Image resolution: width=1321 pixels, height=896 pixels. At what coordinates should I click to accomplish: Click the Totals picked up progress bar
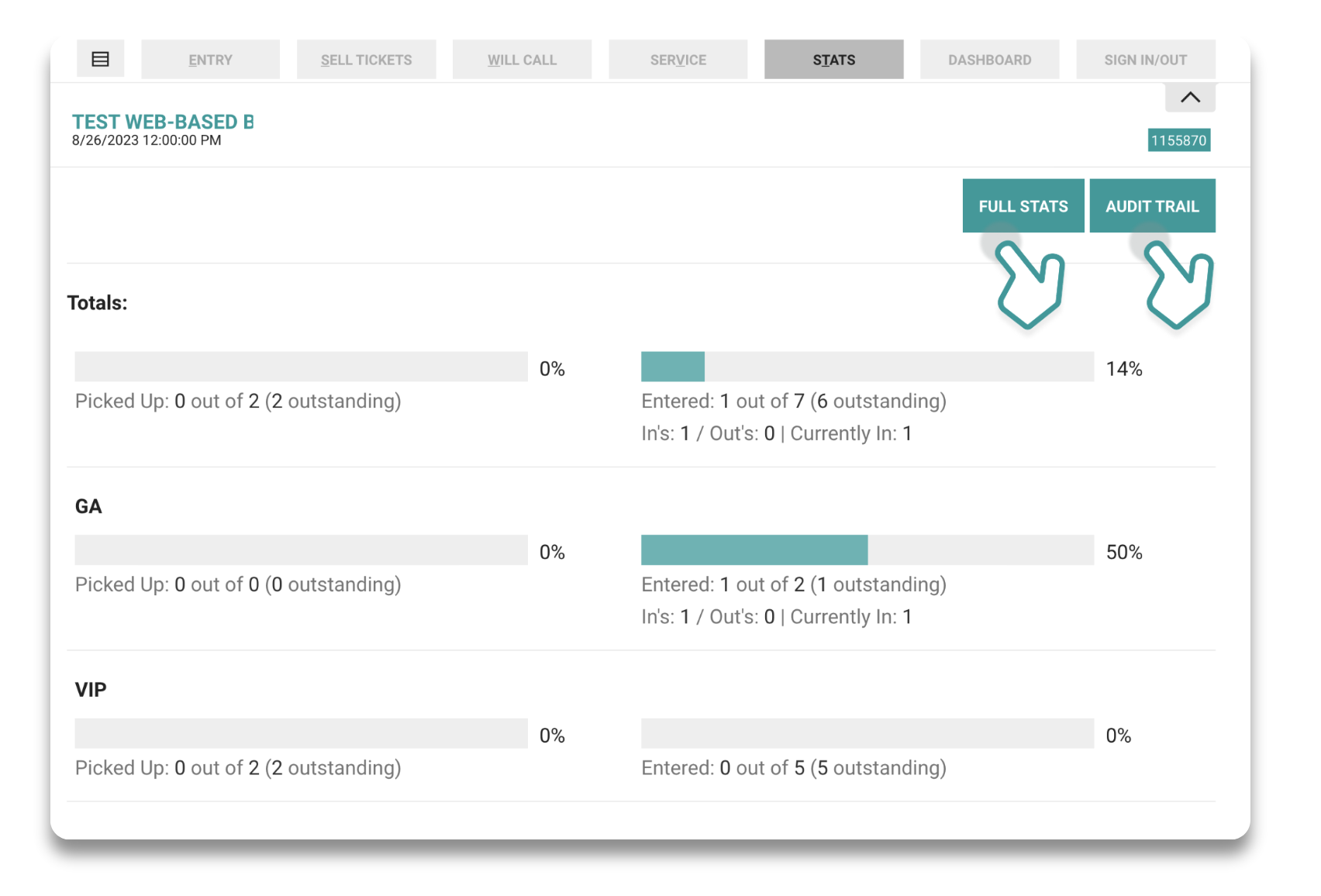click(301, 367)
